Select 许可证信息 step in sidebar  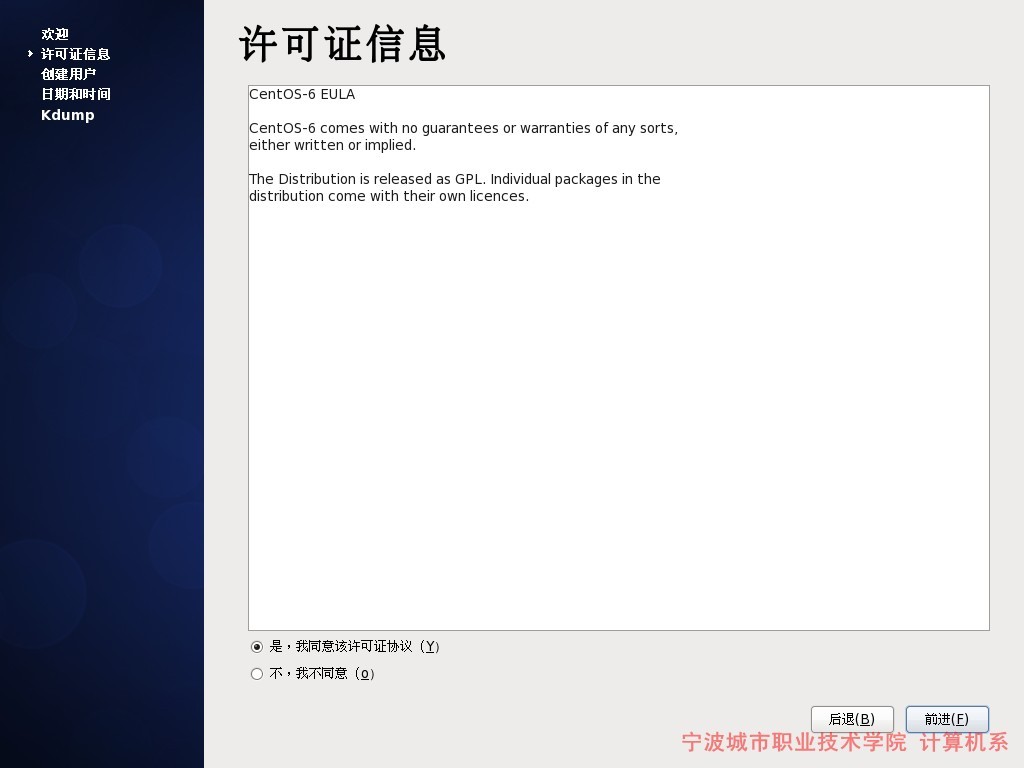coord(76,54)
